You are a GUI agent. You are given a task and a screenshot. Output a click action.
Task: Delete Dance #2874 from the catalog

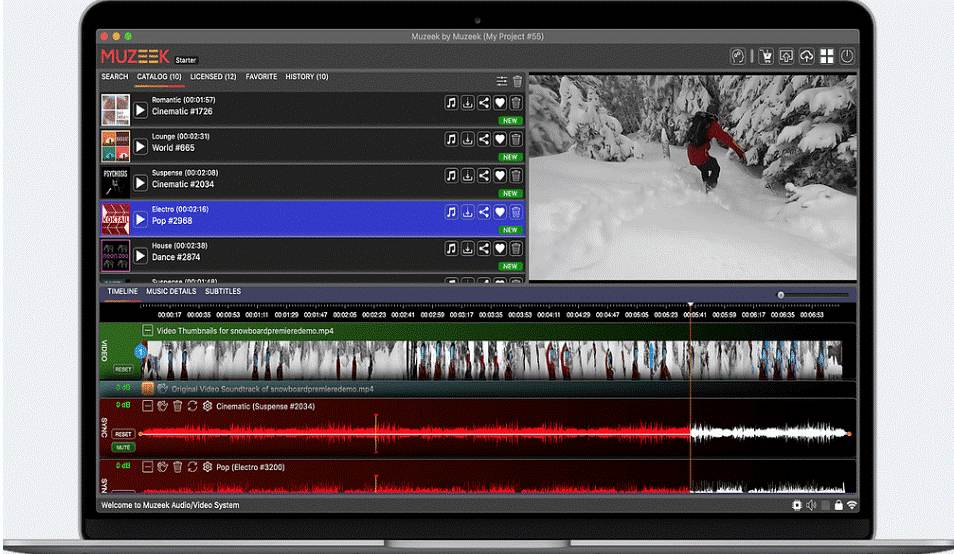pyautogui.click(x=516, y=249)
